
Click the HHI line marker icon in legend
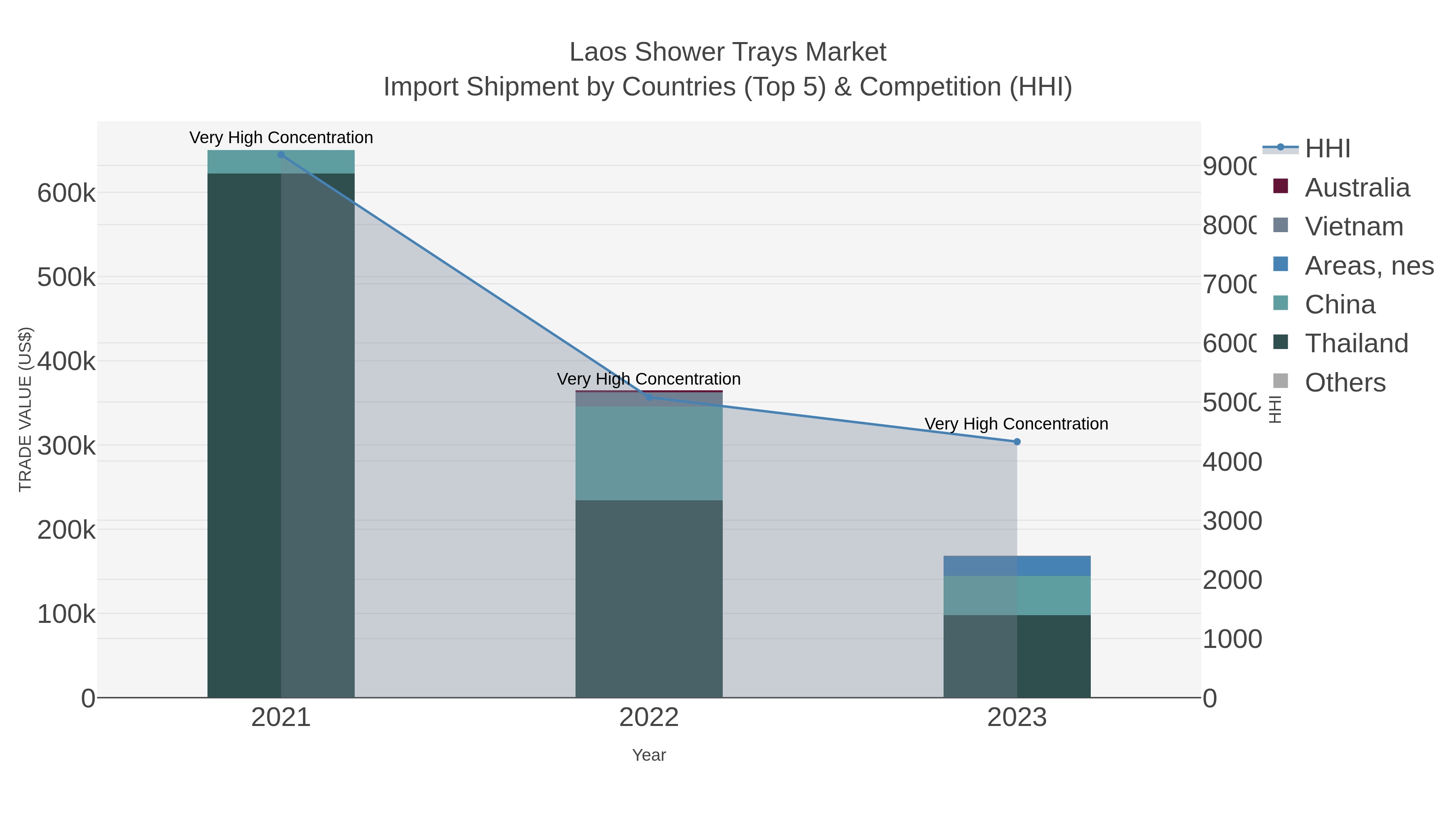1280,148
